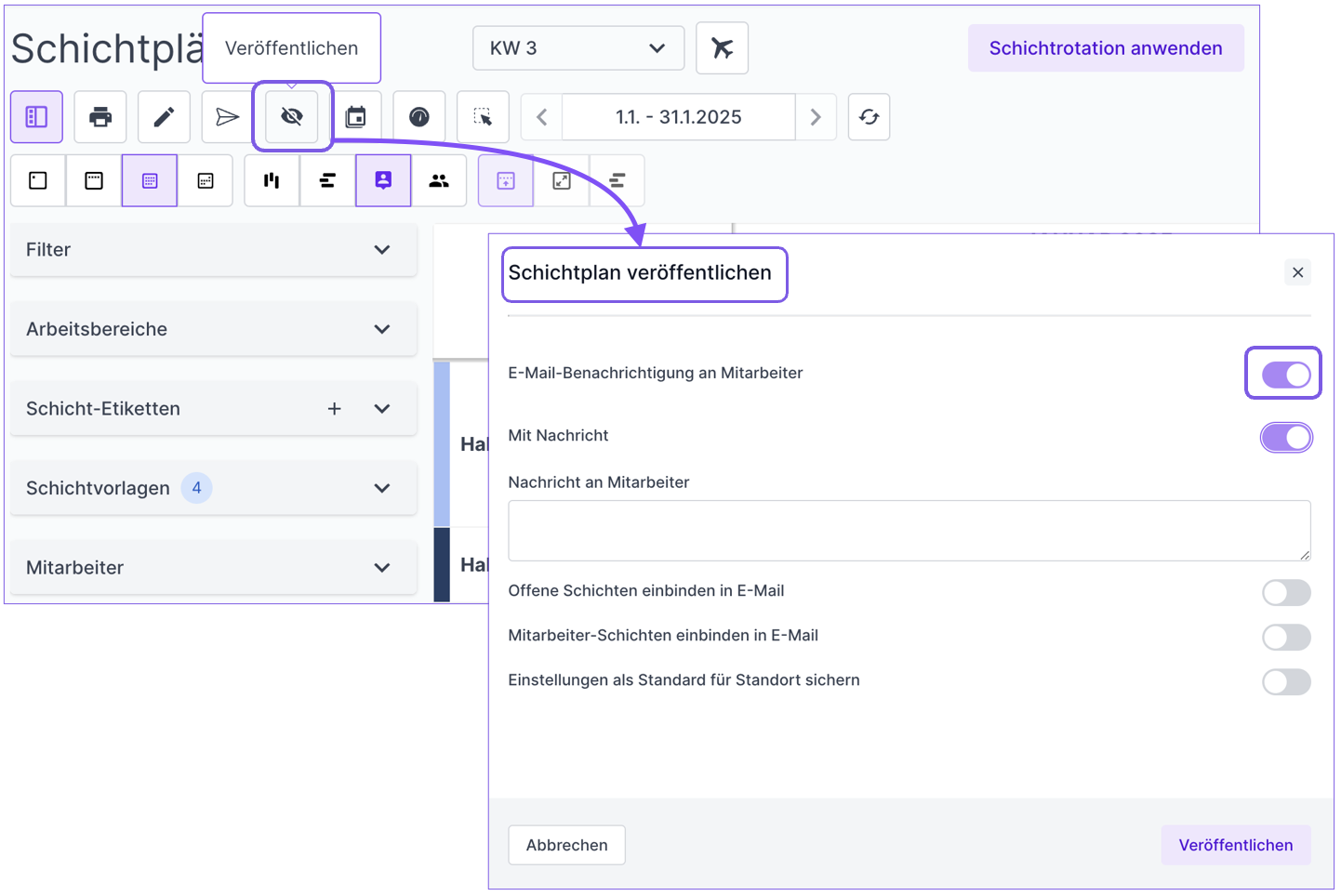Viewport: 1341px width, 896px height.
Task: Select the highlighted single person badge icon
Action: (383, 180)
